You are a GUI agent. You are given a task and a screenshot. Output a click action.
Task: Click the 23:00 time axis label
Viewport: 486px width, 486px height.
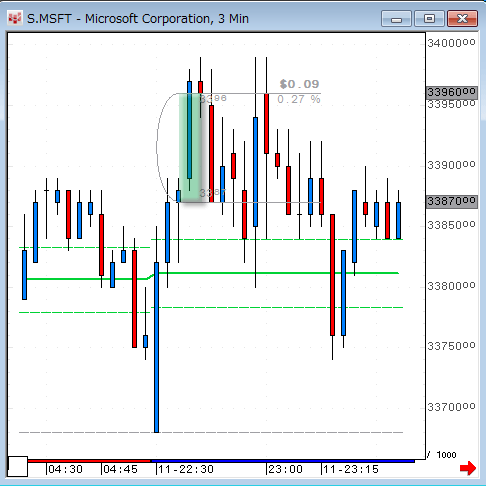click(285, 469)
